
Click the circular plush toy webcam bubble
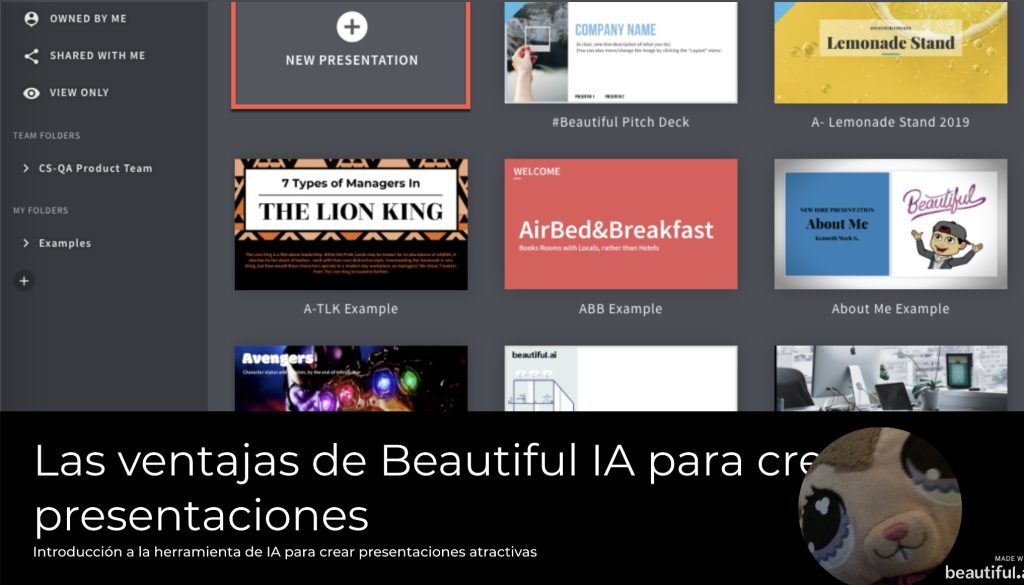tap(880, 508)
